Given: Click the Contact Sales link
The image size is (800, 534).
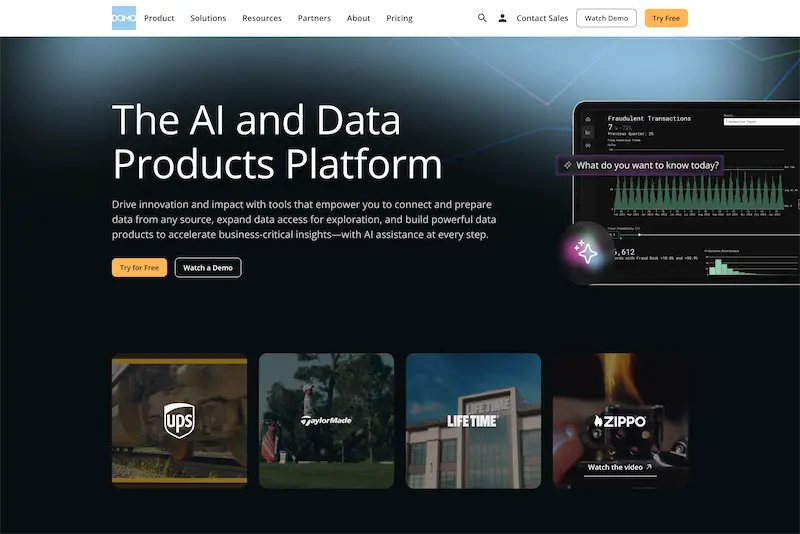Looking at the screenshot, I should [542, 18].
